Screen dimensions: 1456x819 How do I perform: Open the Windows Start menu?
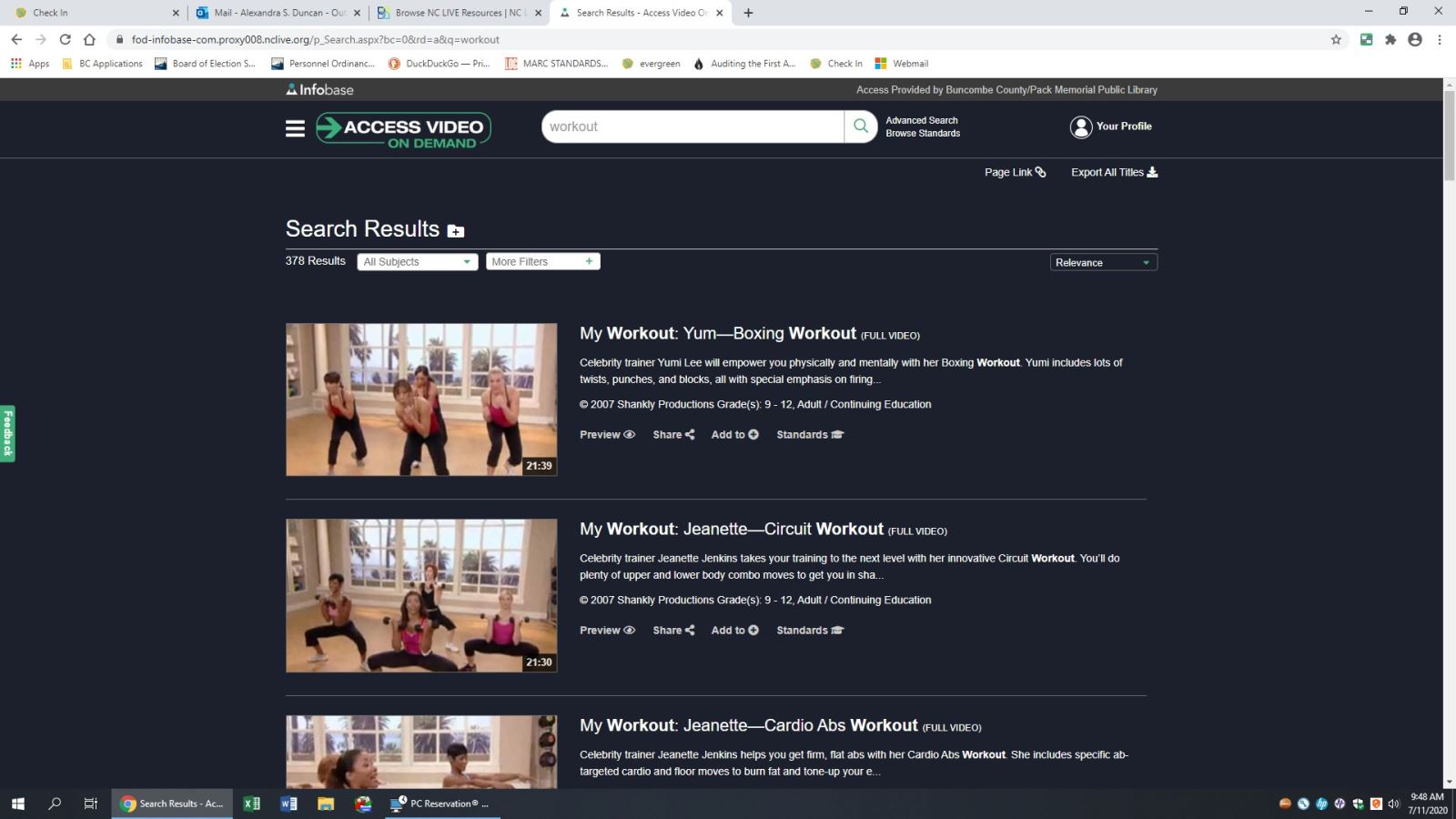(x=17, y=804)
